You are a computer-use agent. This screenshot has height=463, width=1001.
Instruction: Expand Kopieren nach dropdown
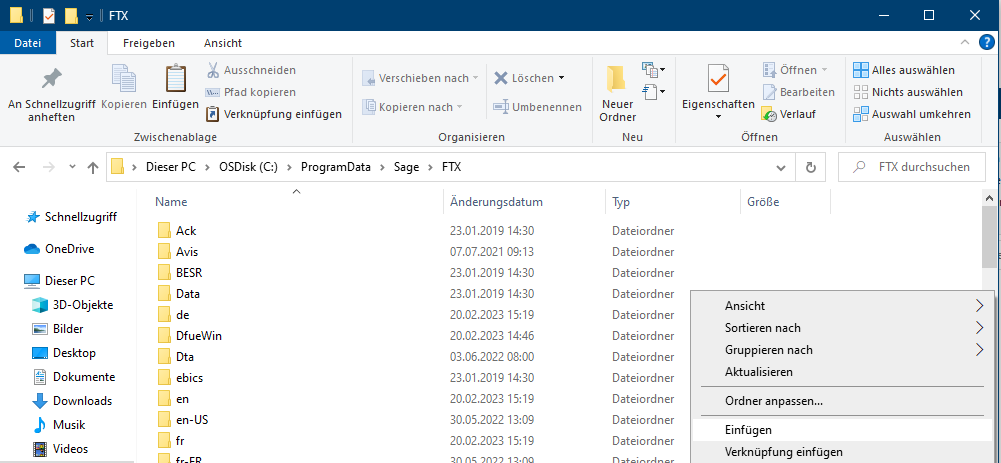(460, 107)
